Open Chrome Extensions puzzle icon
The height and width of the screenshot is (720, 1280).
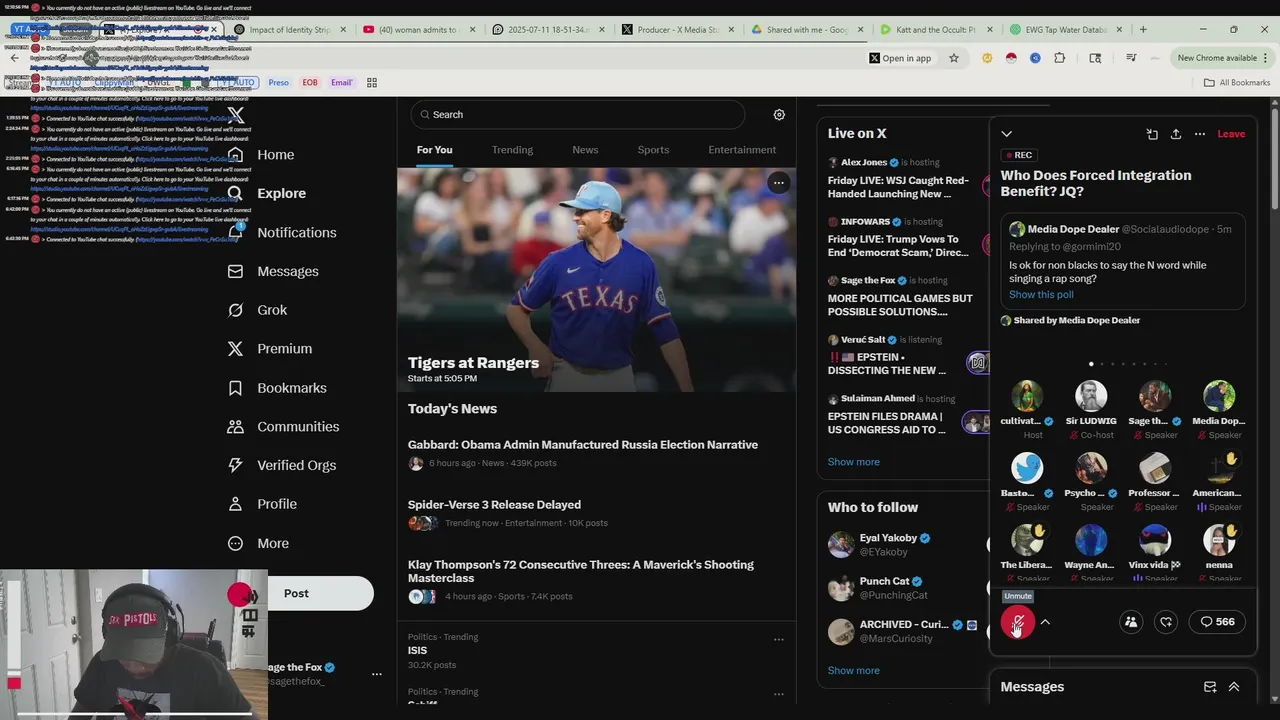point(1059,58)
